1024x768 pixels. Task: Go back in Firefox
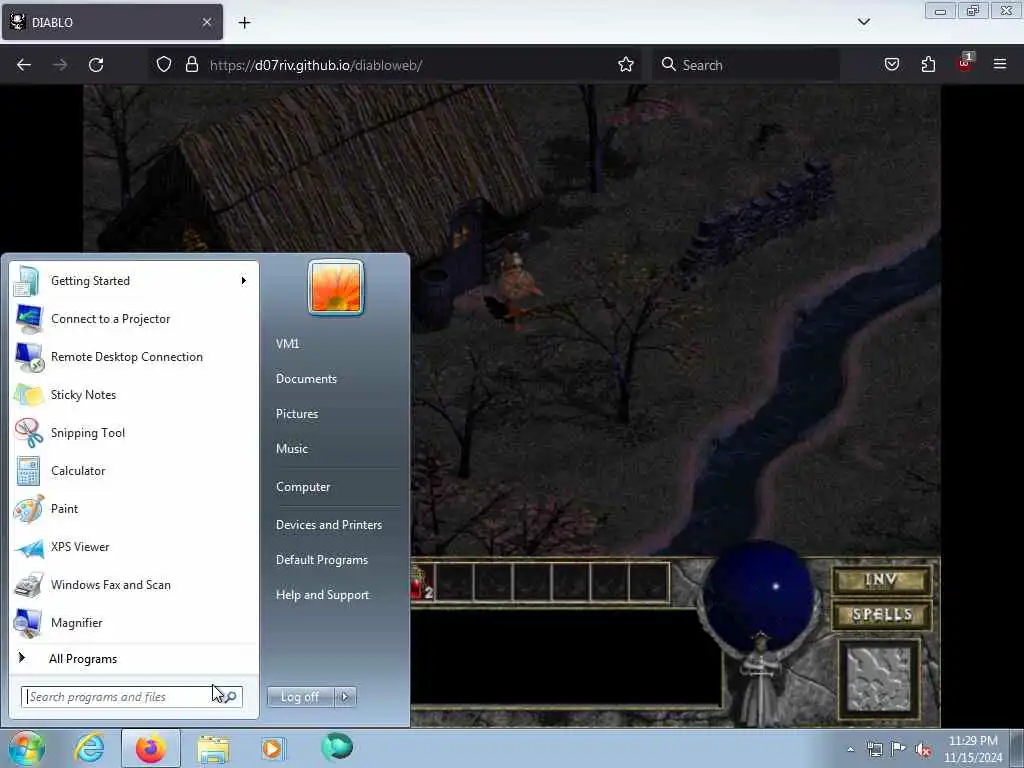[x=24, y=65]
